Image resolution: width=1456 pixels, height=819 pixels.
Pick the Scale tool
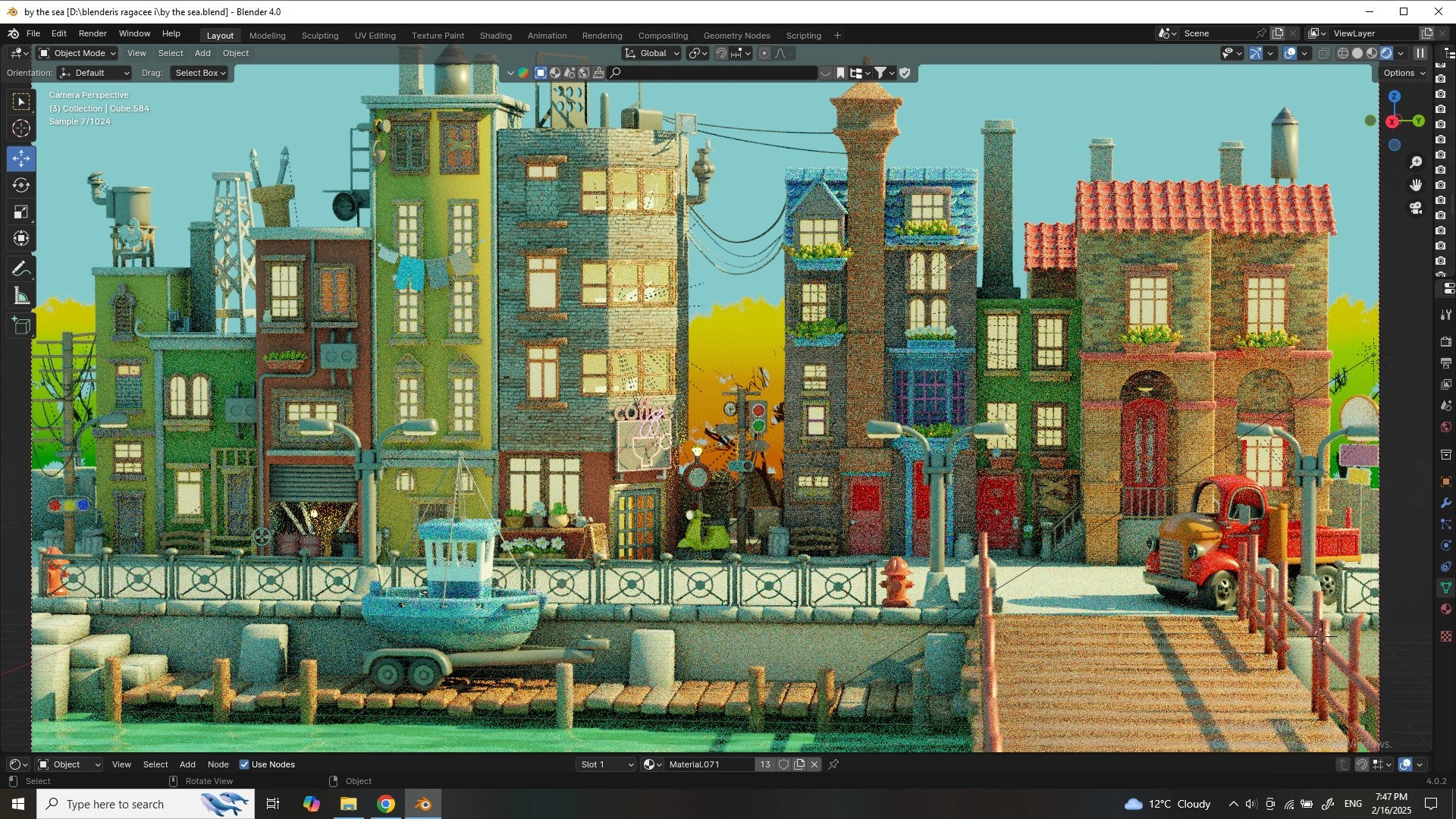(x=21, y=212)
